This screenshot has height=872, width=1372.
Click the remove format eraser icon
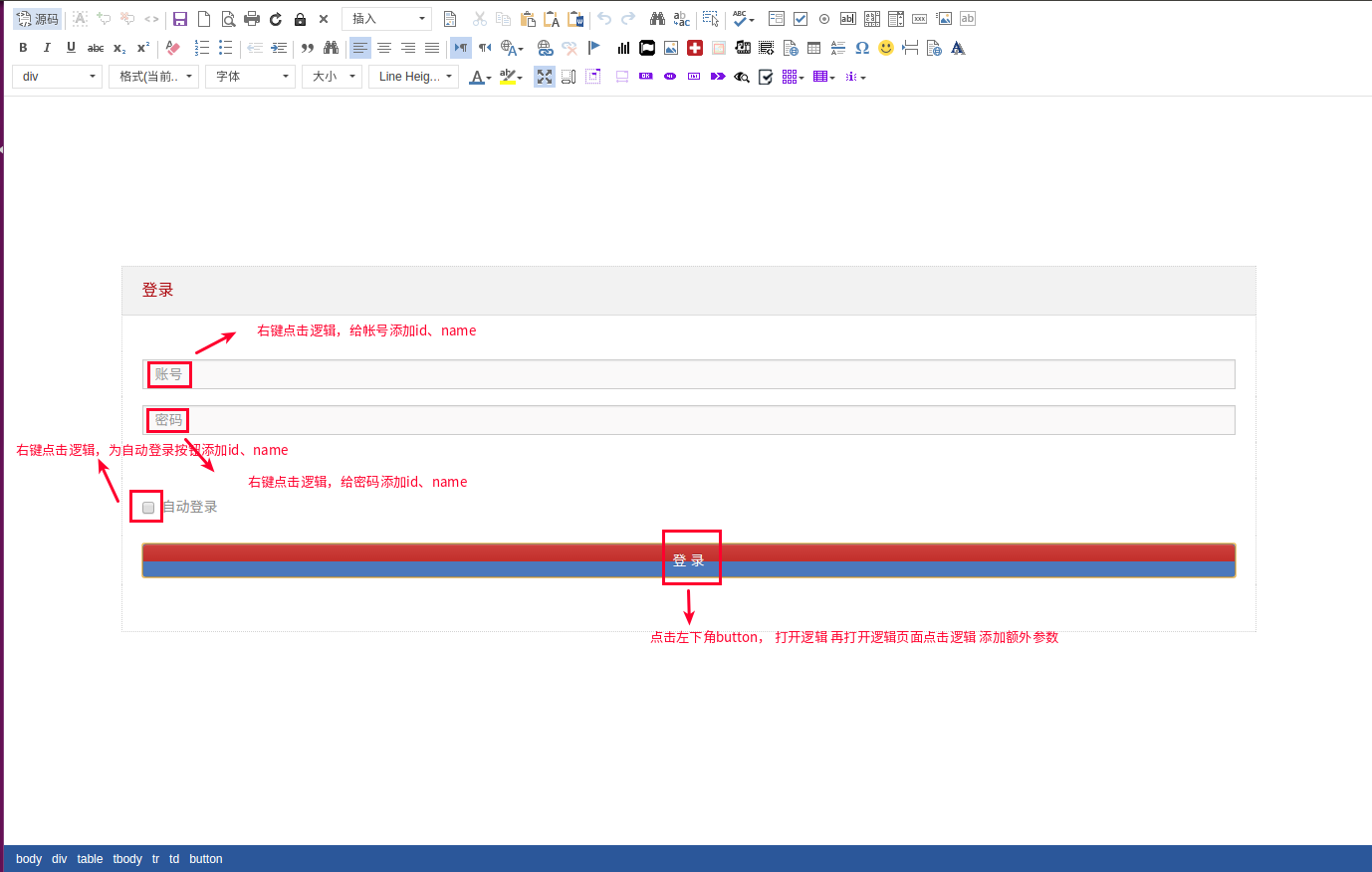point(173,48)
